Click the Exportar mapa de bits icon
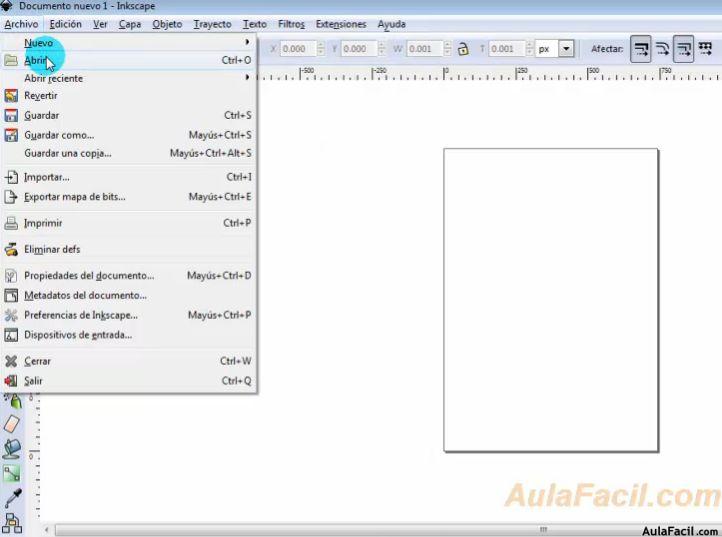The image size is (722, 537). click(11, 197)
